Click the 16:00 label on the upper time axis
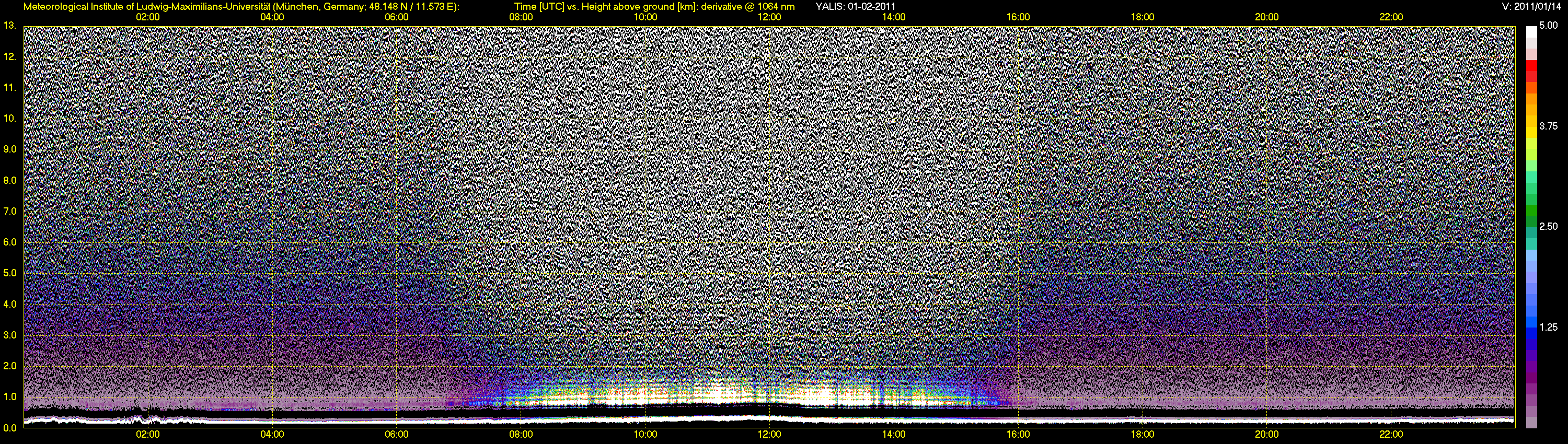 1018,17
